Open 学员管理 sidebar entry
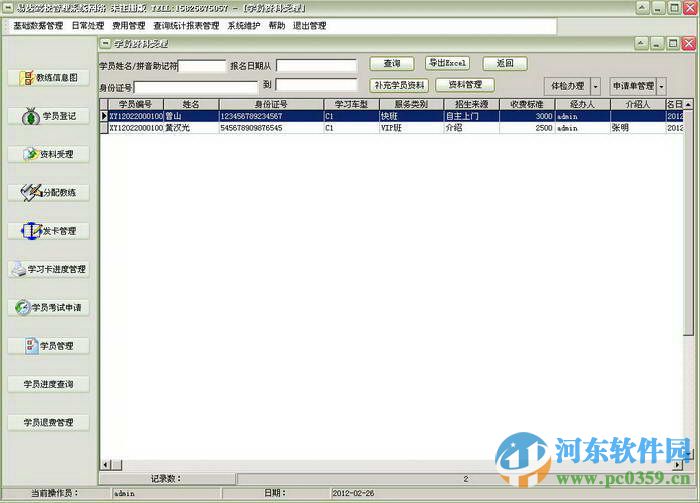 [48, 346]
